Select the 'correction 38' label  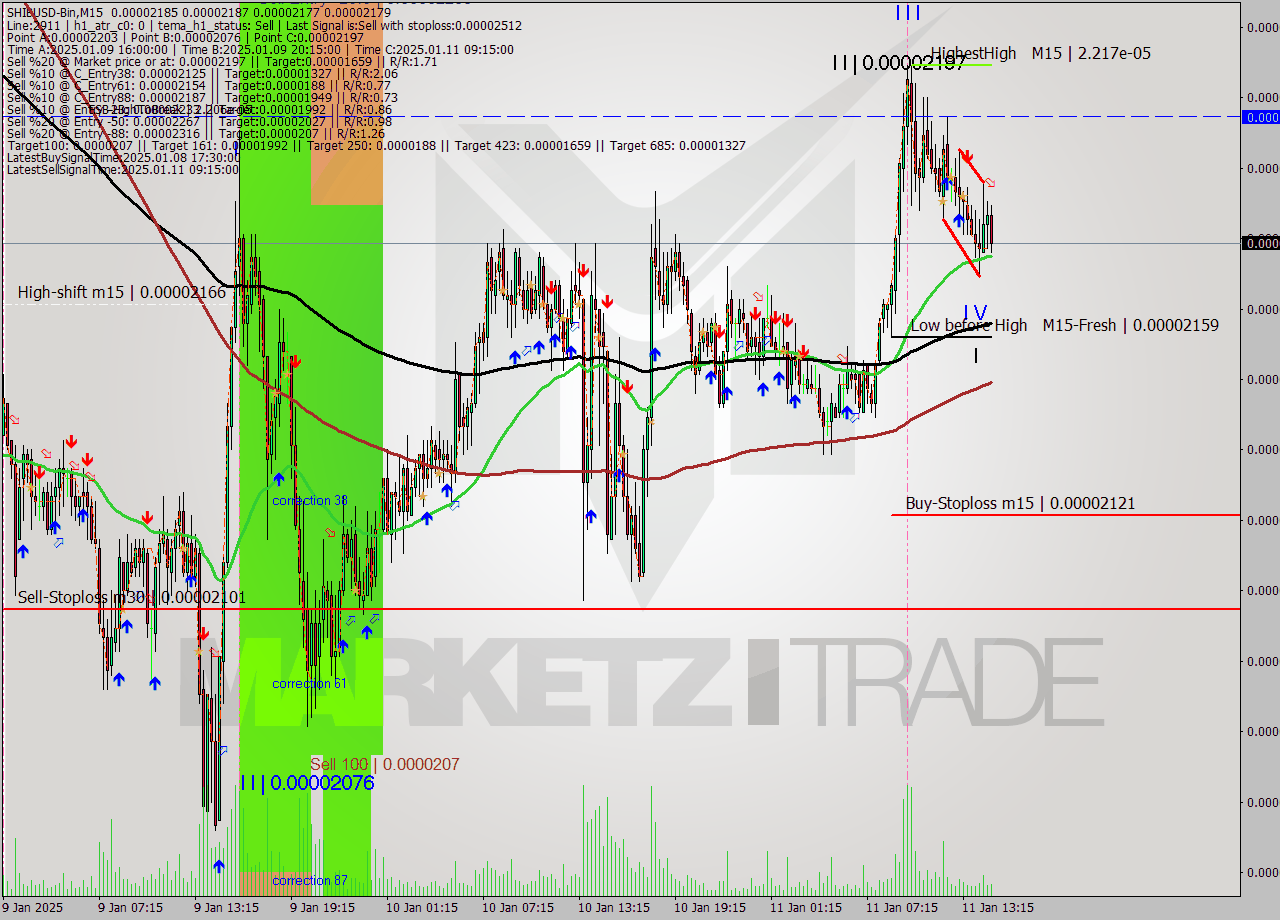310,500
